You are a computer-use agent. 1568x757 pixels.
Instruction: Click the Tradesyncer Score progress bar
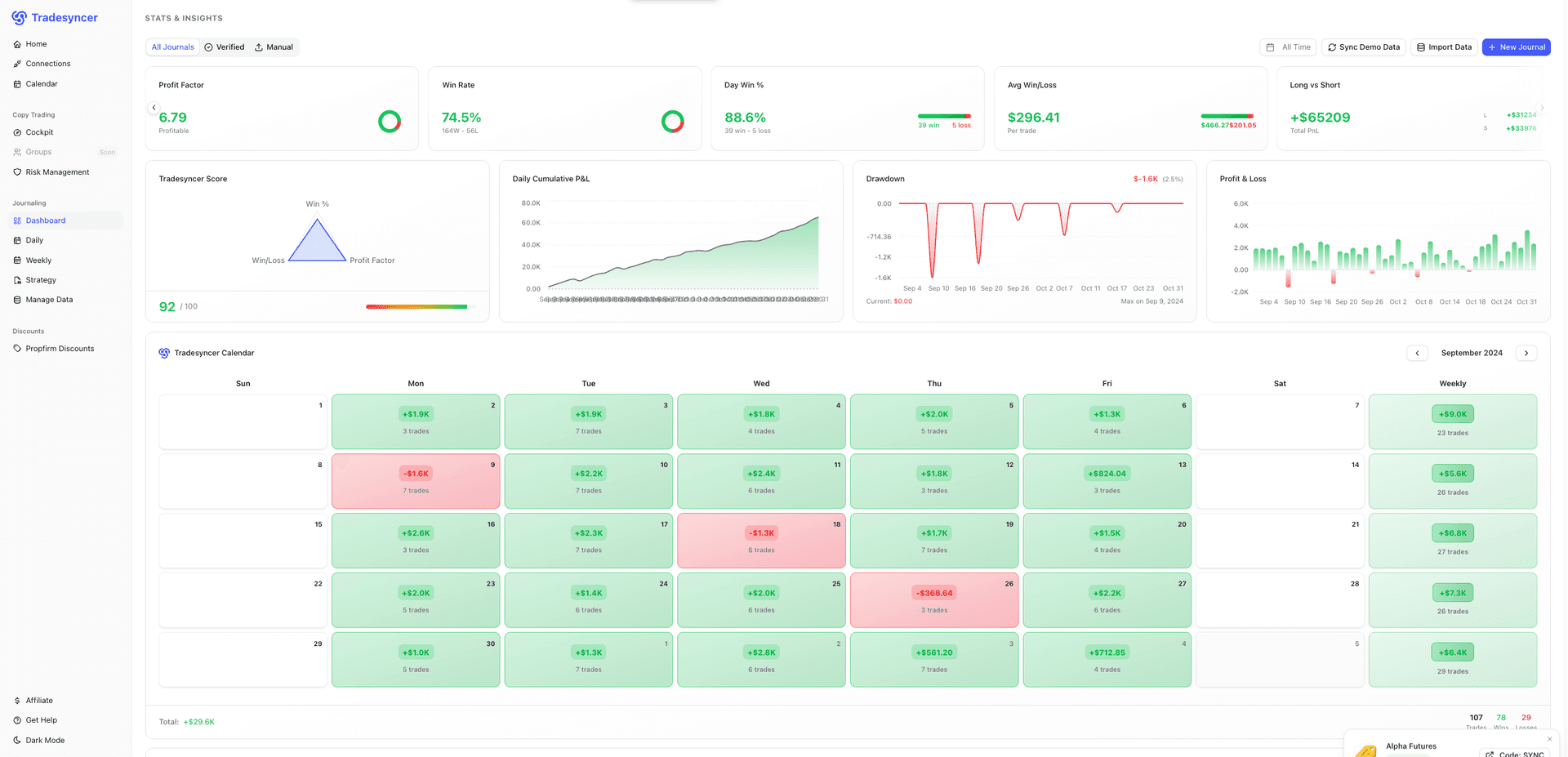pos(416,307)
